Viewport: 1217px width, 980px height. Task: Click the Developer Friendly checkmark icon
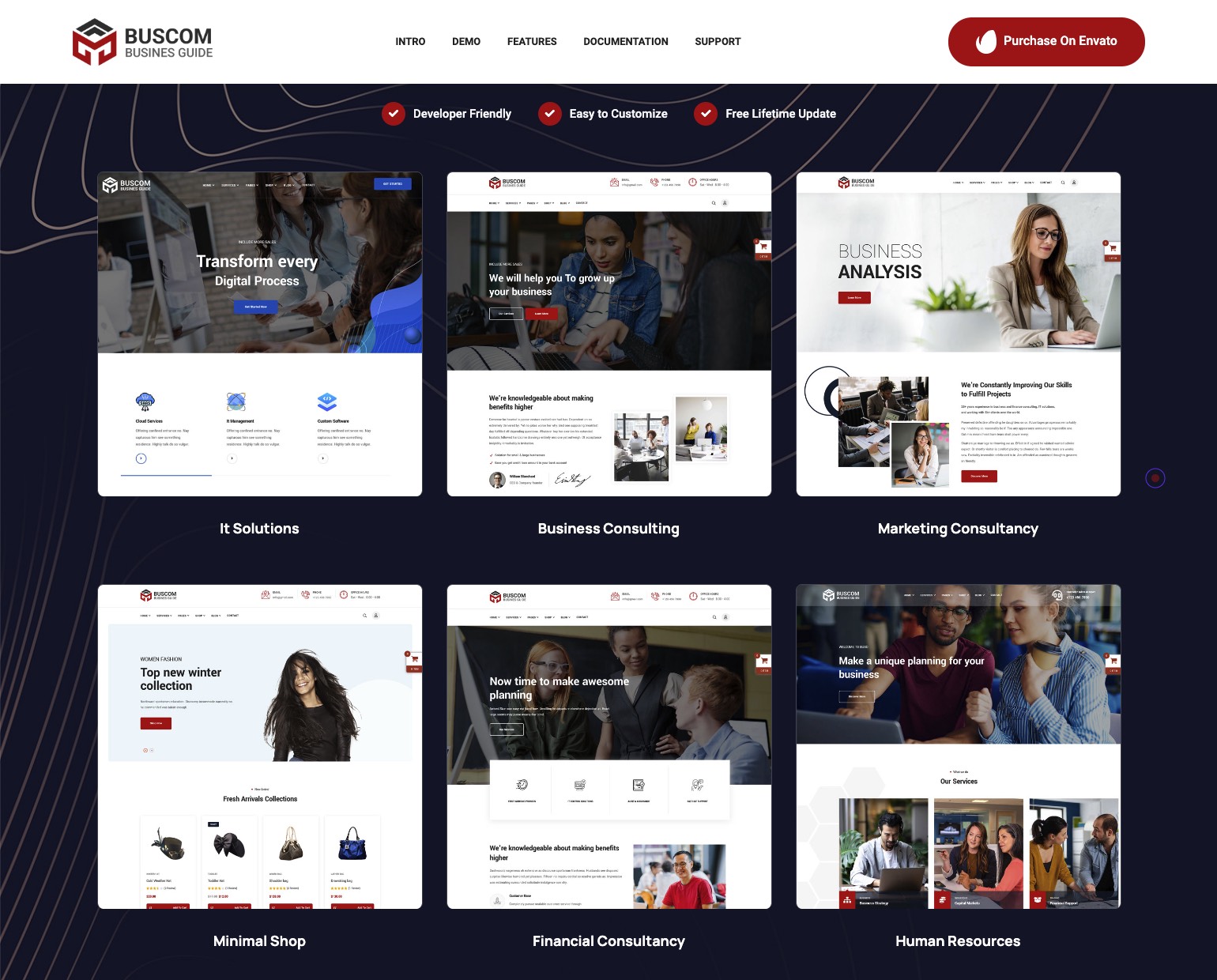(394, 114)
